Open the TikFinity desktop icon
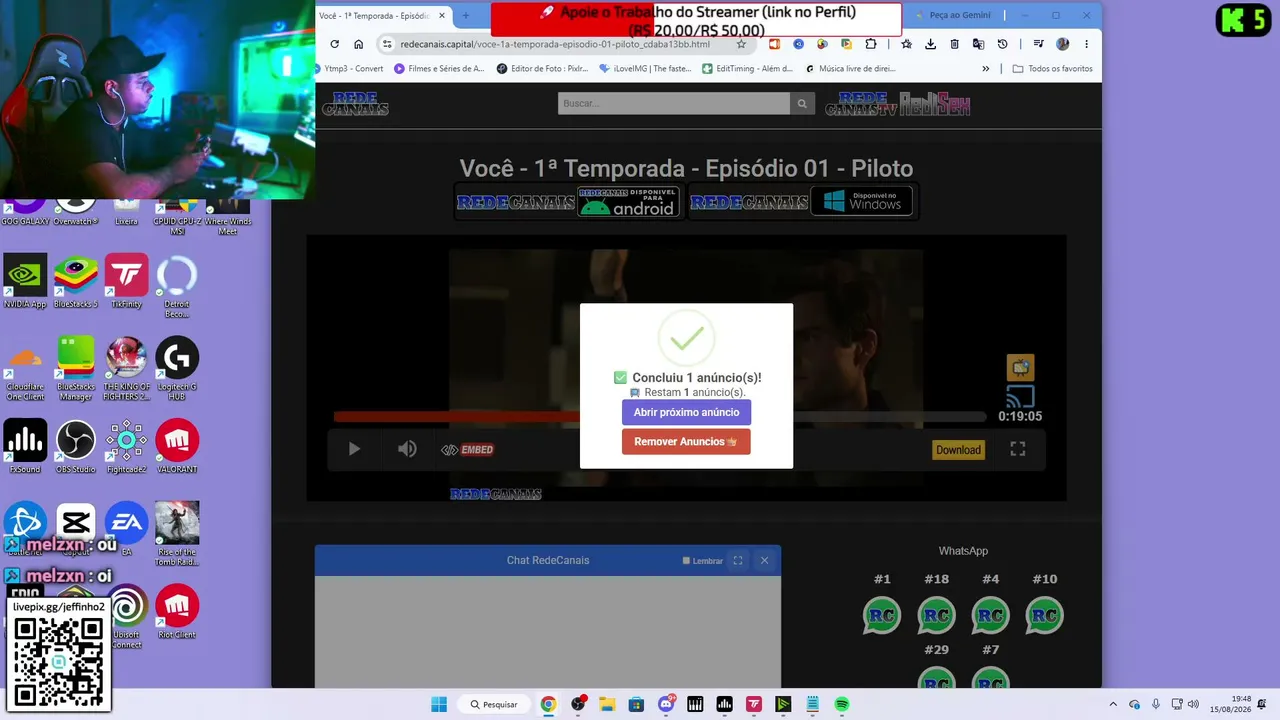The width and height of the screenshot is (1280, 720). coord(126,281)
